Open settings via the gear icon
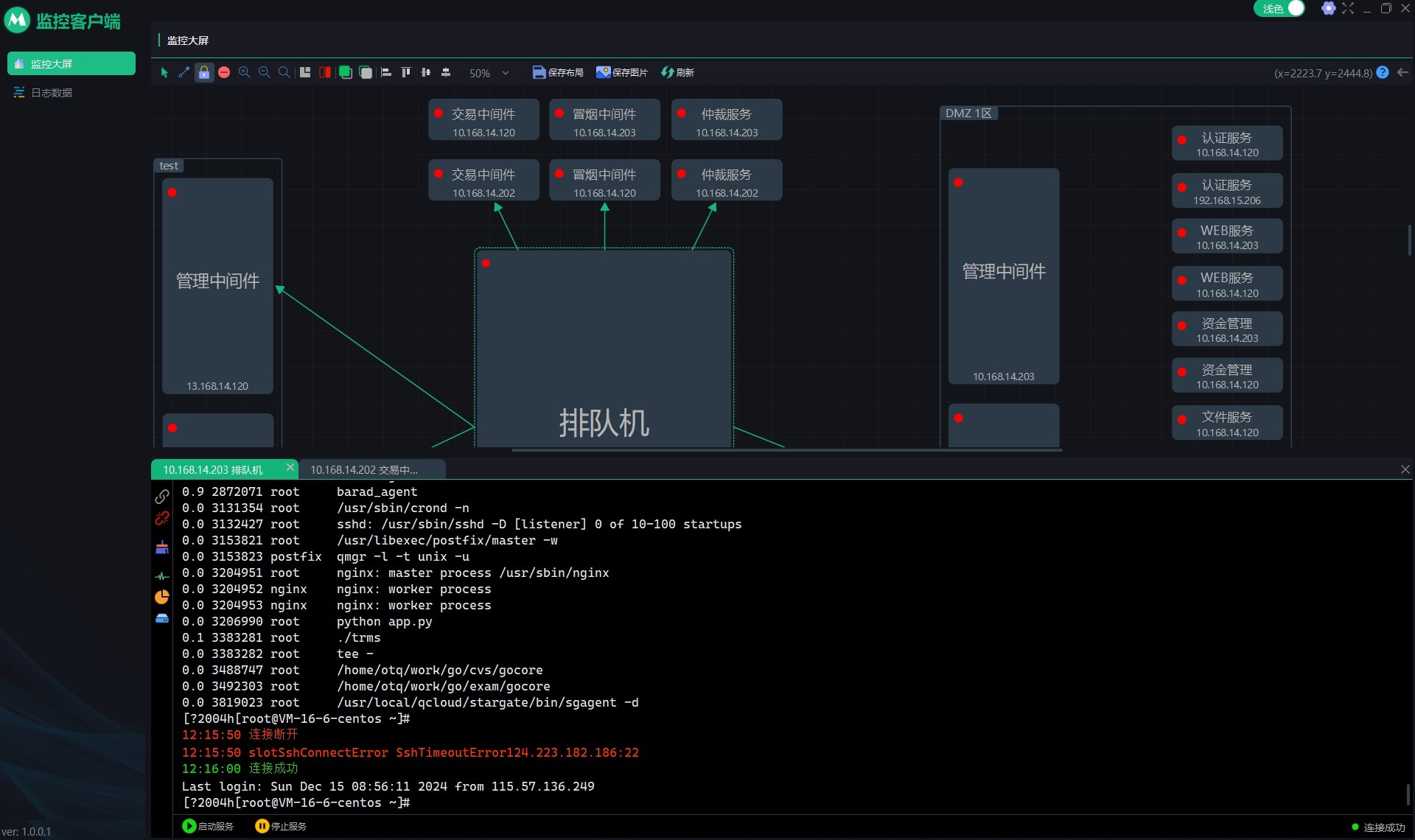This screenshot has height=840, width=1415. click(x=1328, y=8)
